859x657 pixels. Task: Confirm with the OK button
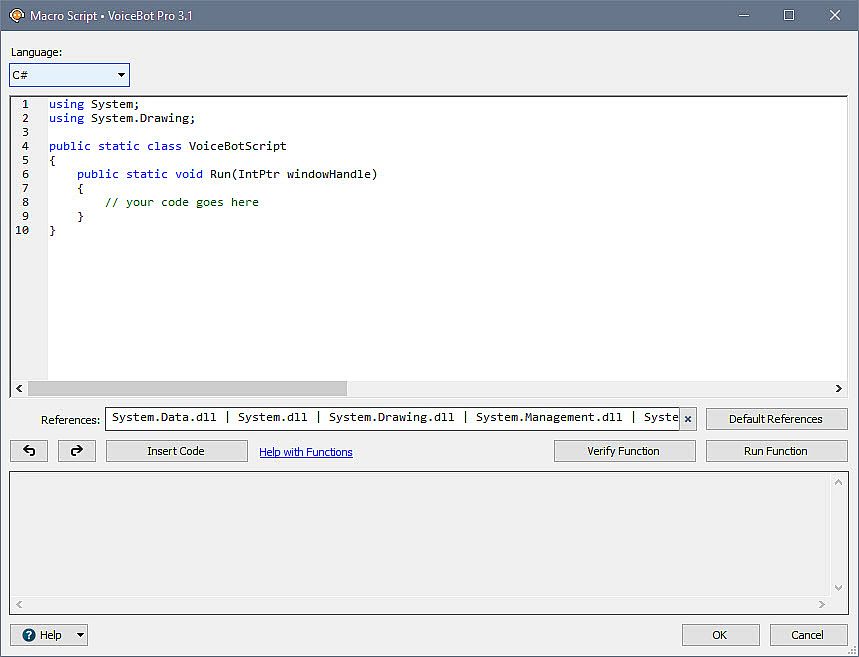(720, 635)
